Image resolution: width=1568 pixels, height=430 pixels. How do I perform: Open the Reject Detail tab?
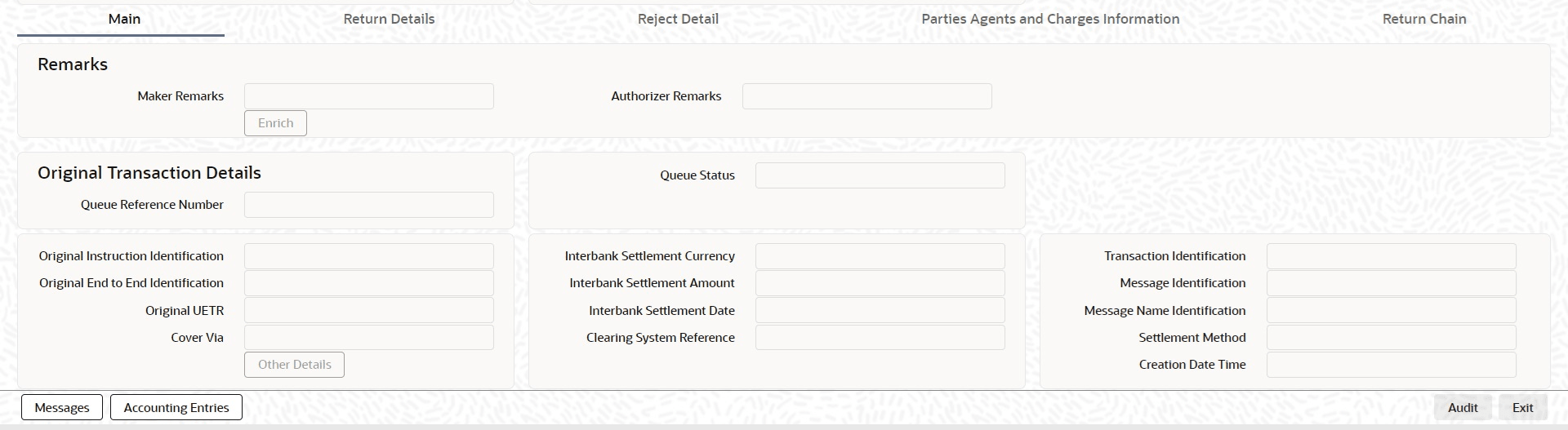click(x=678, y=19)
